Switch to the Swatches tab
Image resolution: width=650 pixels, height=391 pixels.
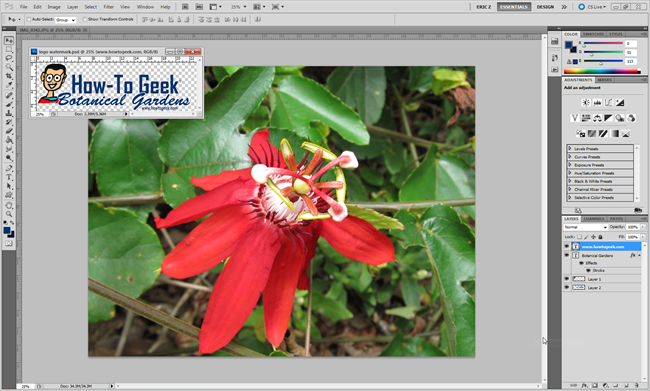pyautogui.click(x=593, y=34)
